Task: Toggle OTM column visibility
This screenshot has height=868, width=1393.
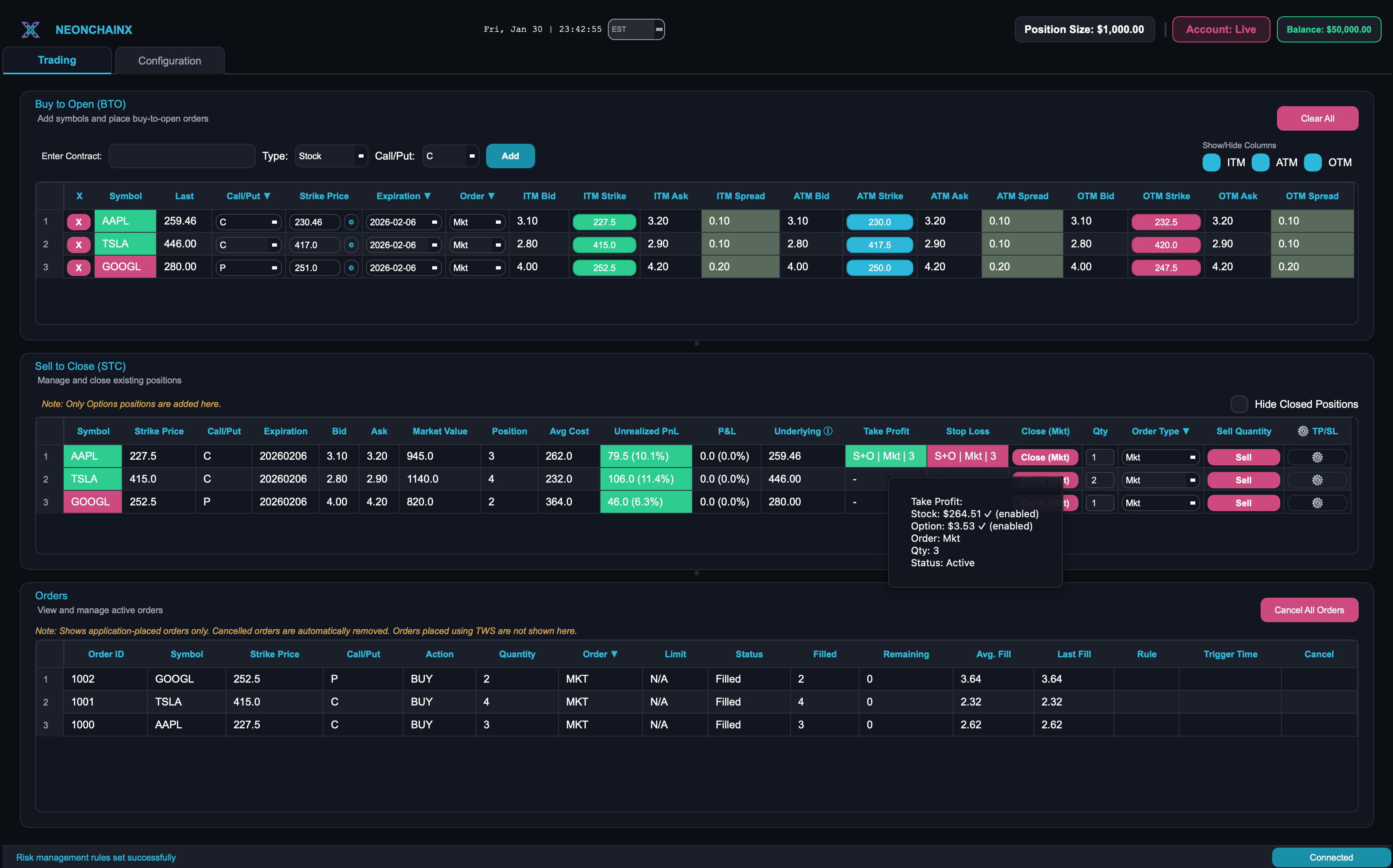Action: click(x=1313, y=162)
